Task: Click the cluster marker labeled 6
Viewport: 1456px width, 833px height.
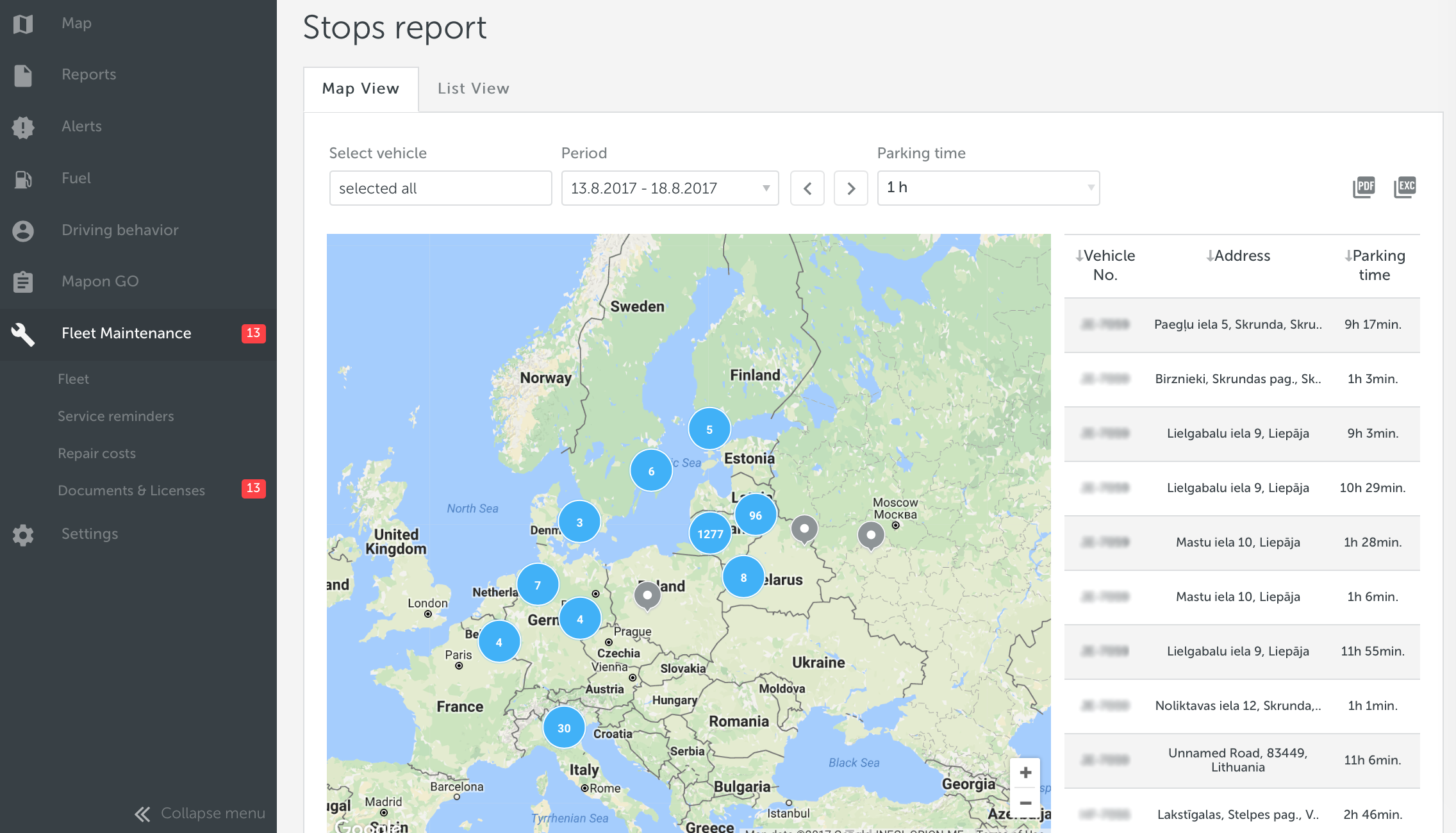Action: pos(651,471)
